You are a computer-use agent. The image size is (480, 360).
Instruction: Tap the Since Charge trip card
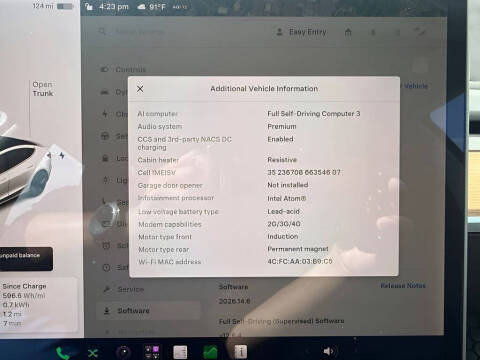pos(39,304)
